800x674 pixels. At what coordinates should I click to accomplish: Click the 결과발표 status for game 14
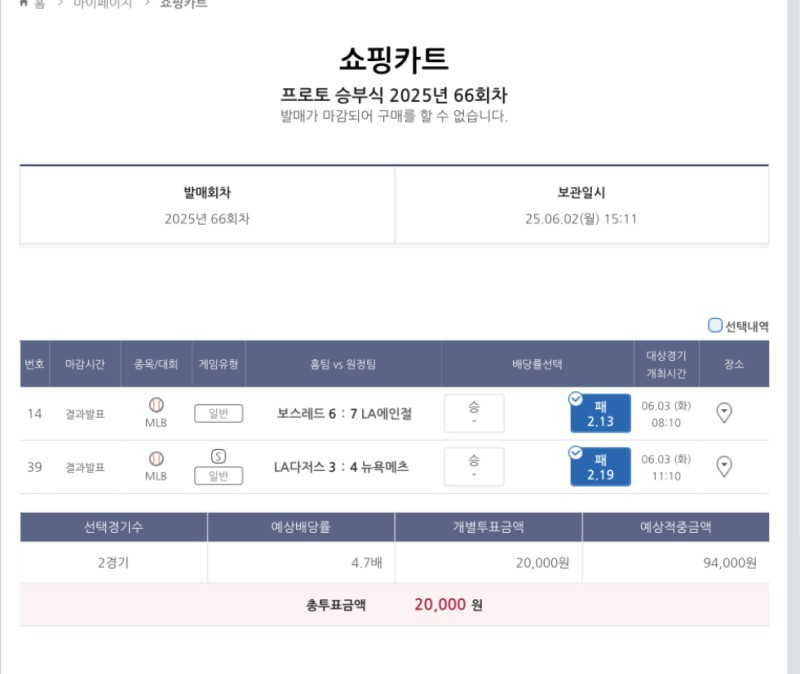click(x=85, y=413)
